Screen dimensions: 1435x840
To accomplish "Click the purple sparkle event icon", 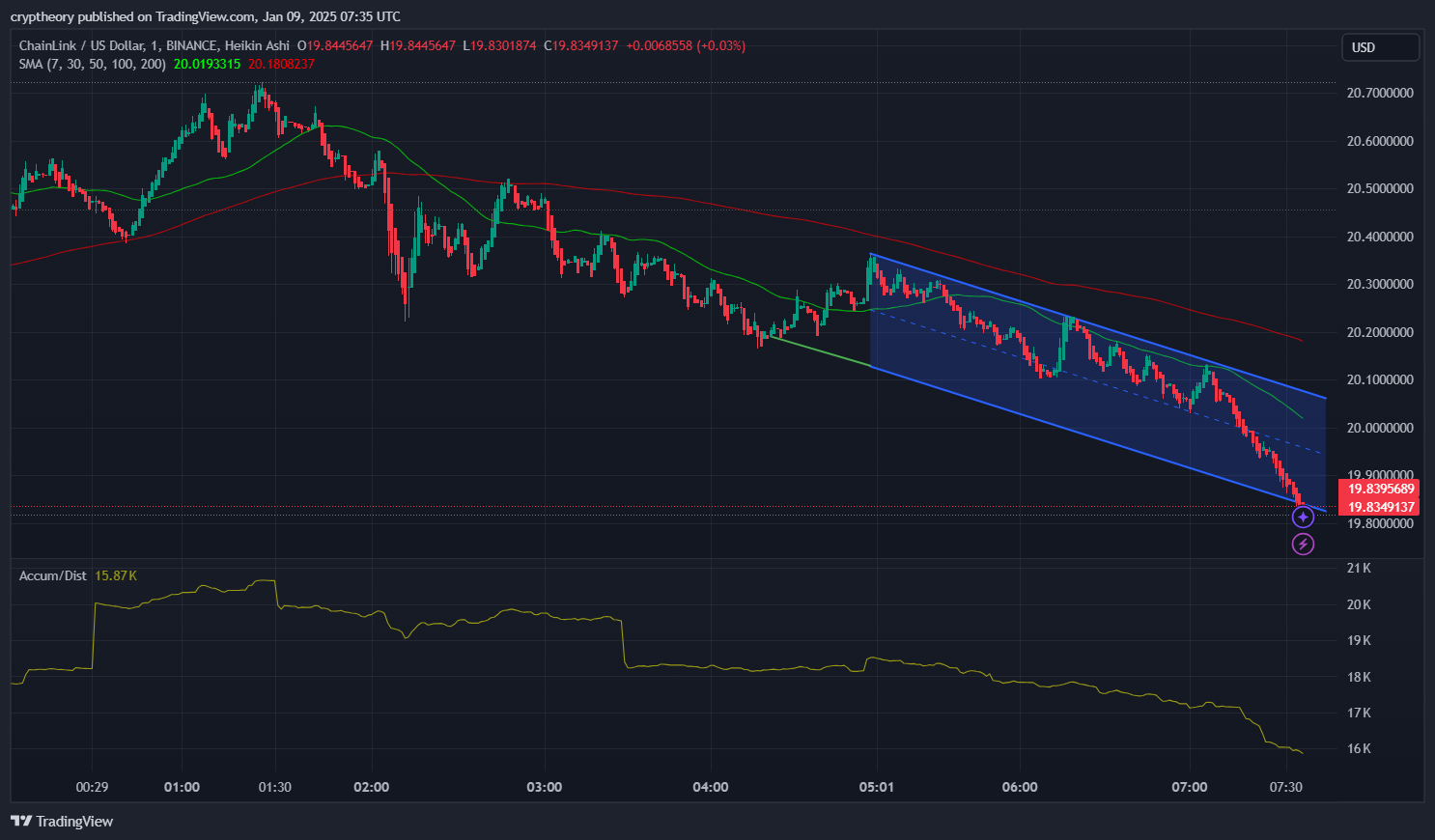I will 1303,517.
